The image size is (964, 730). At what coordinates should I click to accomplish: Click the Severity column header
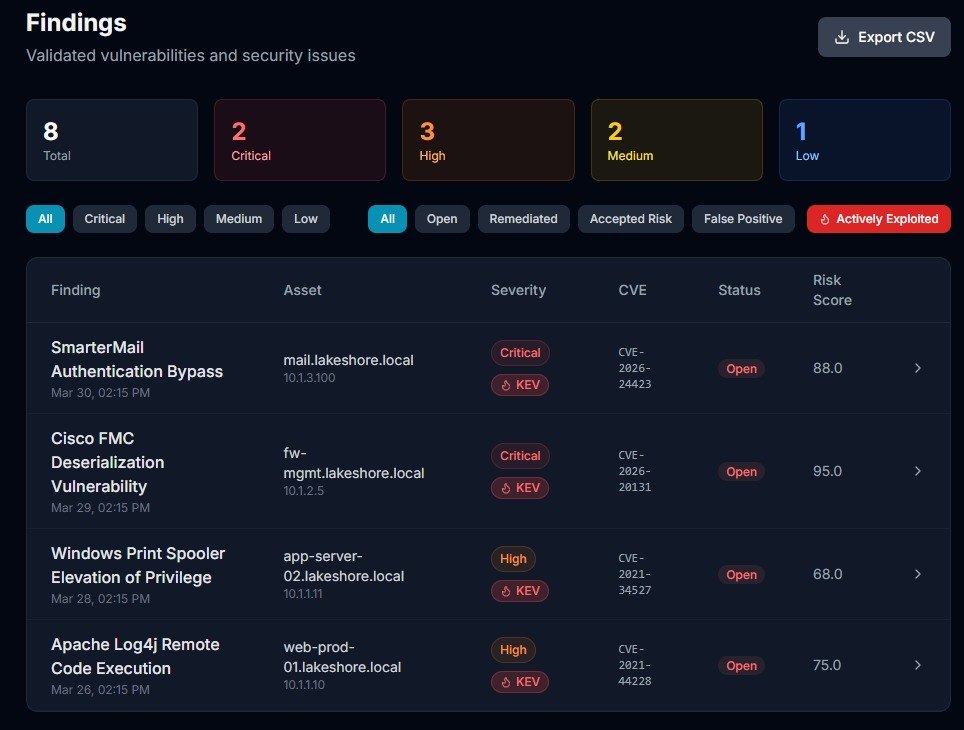pos(518,290)
